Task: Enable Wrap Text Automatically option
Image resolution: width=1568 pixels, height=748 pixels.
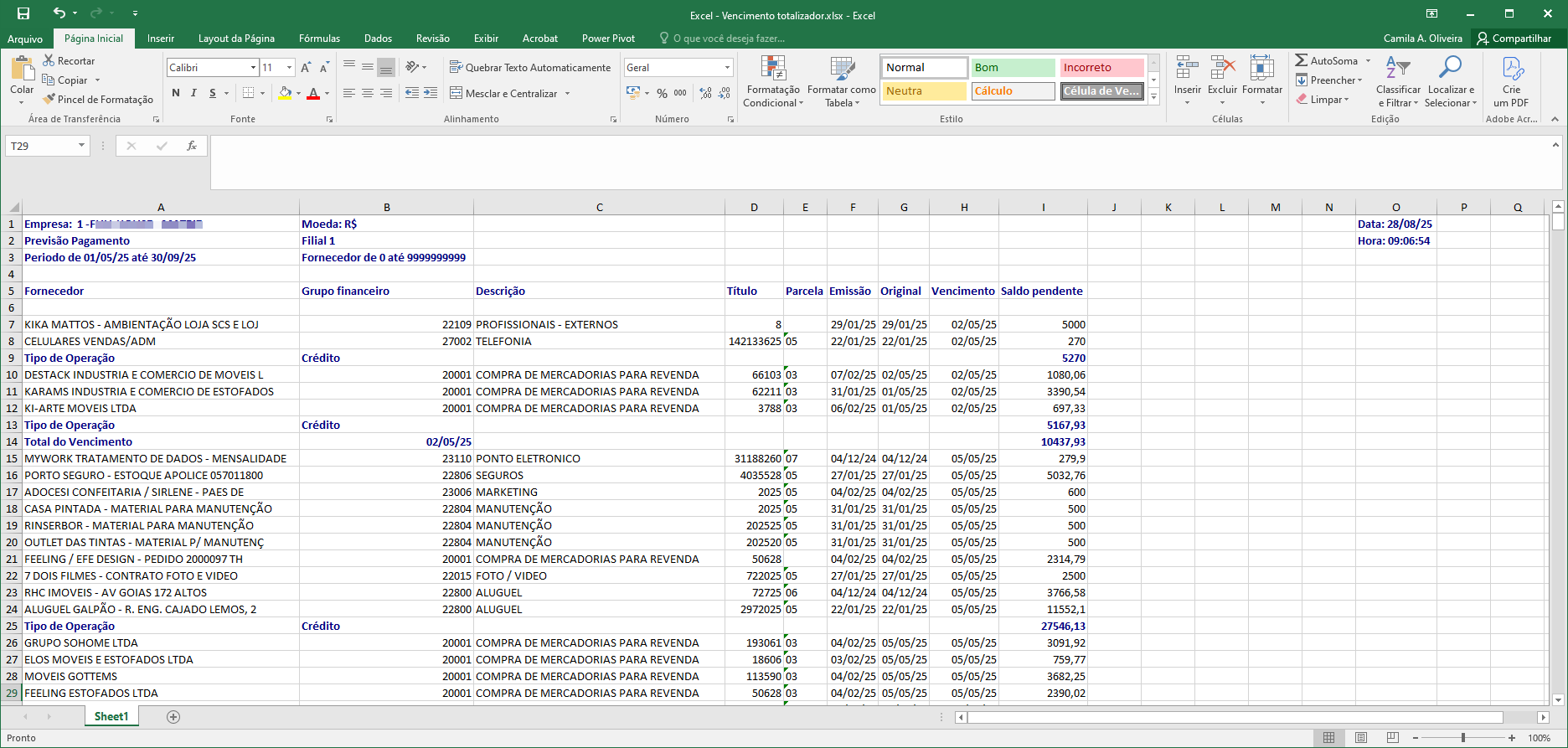Action: coord(530,67)
